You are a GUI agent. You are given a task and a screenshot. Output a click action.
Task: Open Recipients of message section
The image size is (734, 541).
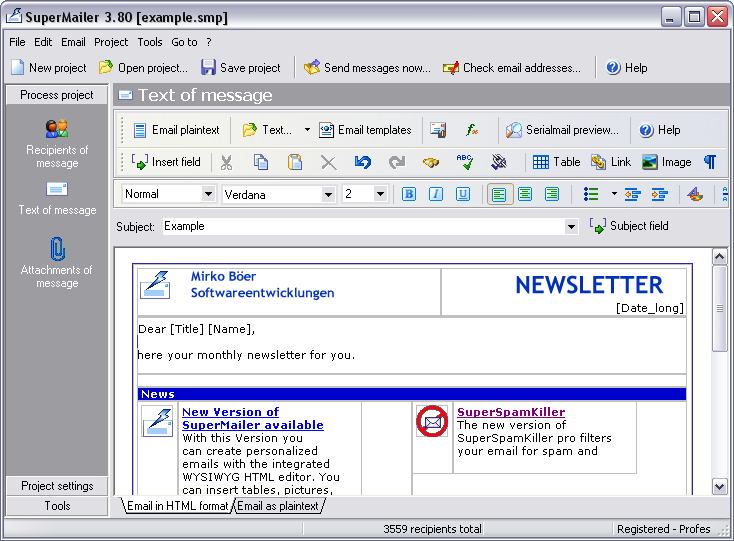point(57,143)
